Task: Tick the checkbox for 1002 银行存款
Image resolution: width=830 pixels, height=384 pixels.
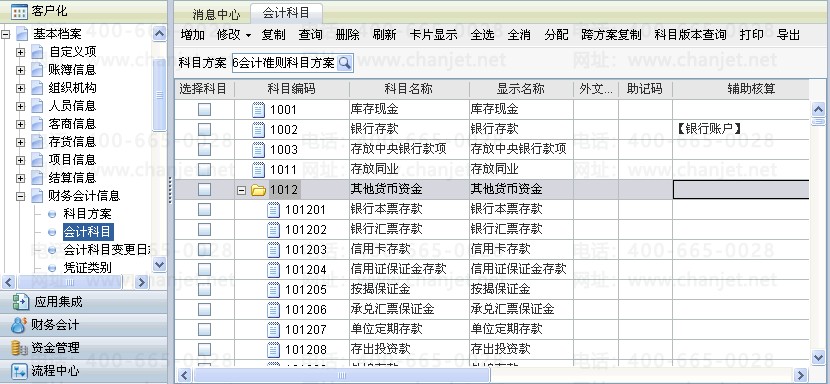Action: point(204,130)
